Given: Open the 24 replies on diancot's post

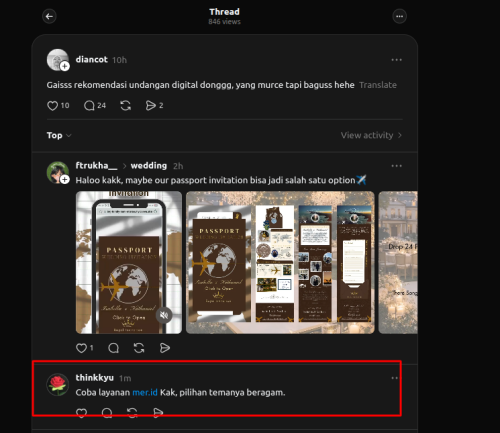Looking at the screenshot, I should coord(95,106).
